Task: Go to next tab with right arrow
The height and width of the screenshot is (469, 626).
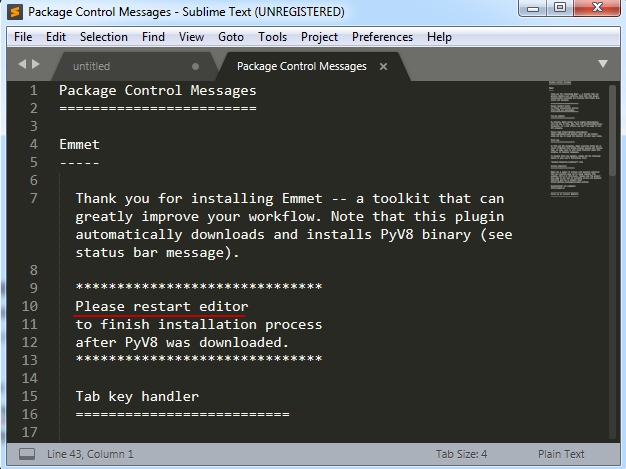Action: coord(36,64)
